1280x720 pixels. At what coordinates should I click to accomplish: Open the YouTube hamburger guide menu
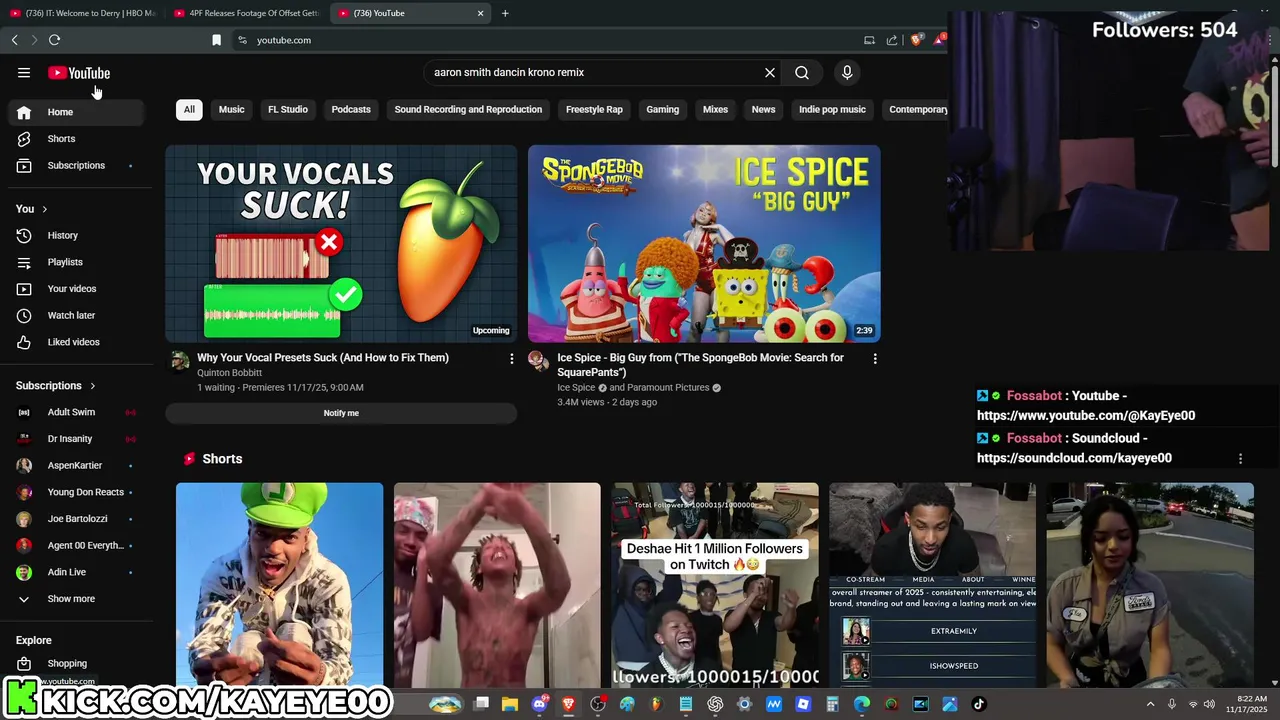24,72
